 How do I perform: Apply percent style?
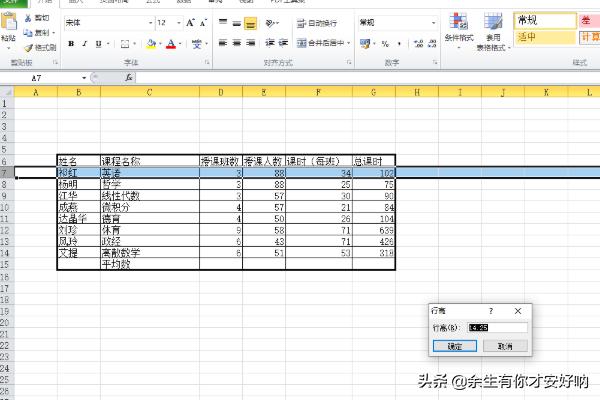coord(385,44)
